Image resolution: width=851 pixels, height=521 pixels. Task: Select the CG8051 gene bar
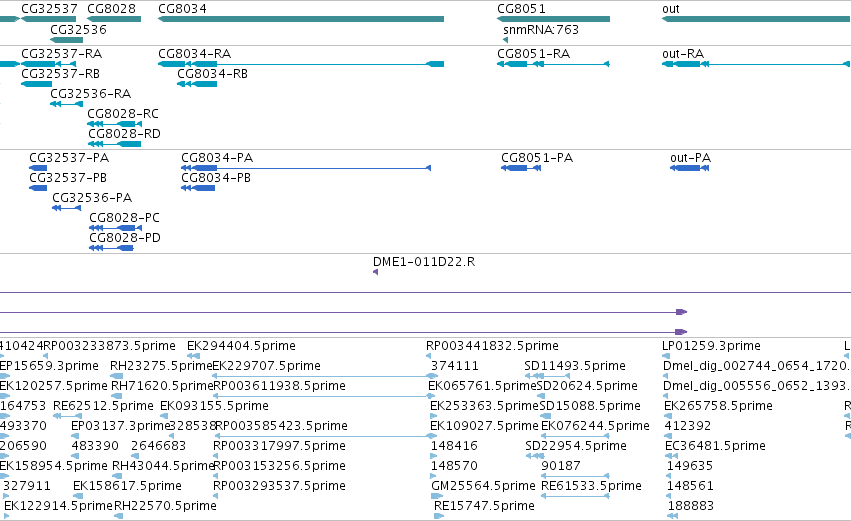tap(553, 19)
